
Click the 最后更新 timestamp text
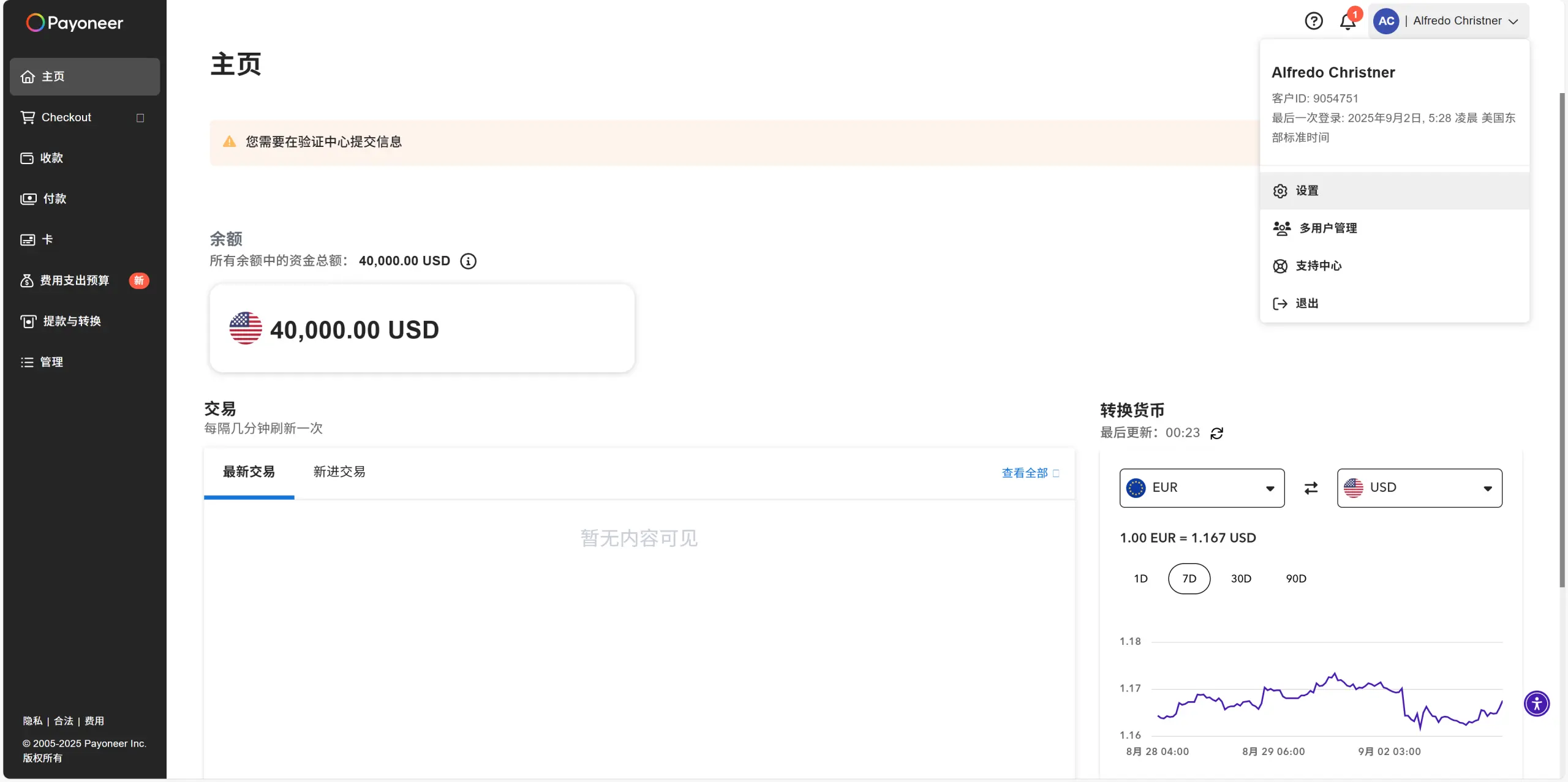[1150, 433]
